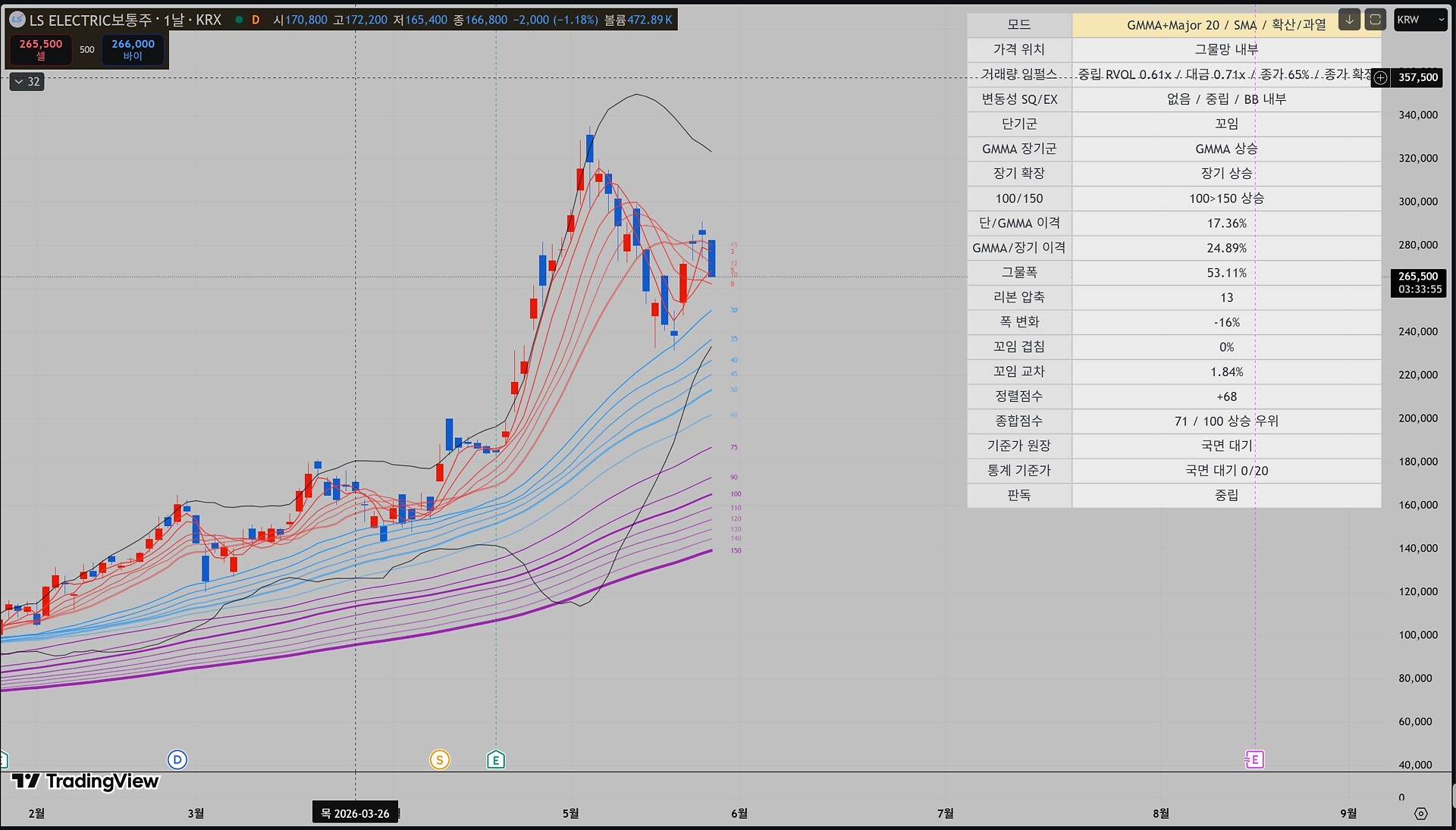The image size is (1456, 830).
Task: Click the 그물망 내부 value cell
Action: point(1226,49)
